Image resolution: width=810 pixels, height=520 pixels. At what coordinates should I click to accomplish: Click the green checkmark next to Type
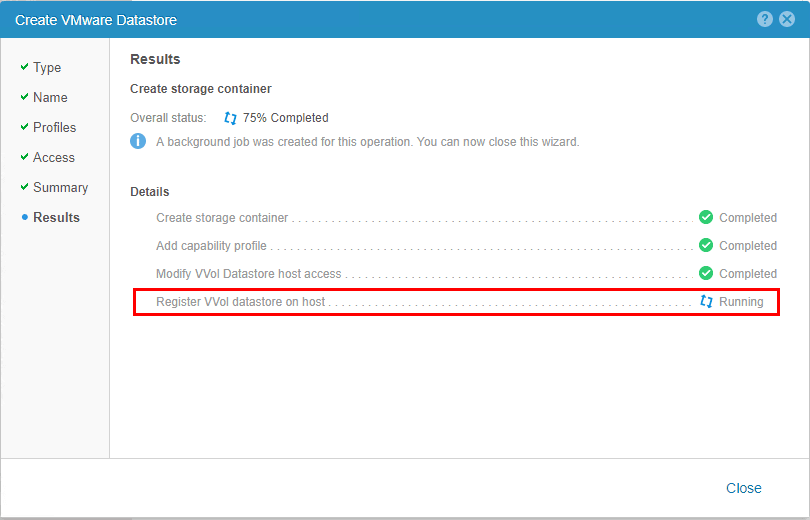pos(24,67)
